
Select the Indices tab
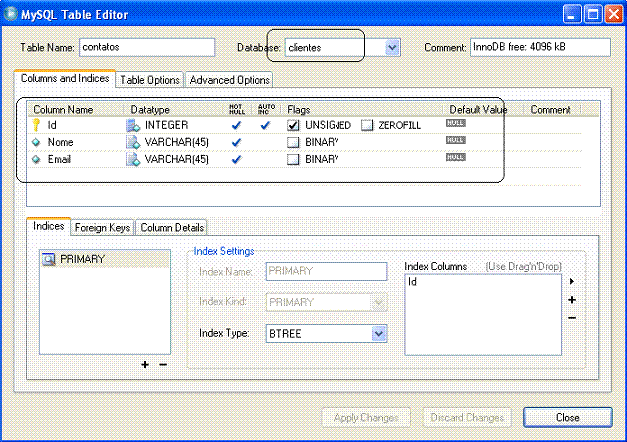click(48, 226)
